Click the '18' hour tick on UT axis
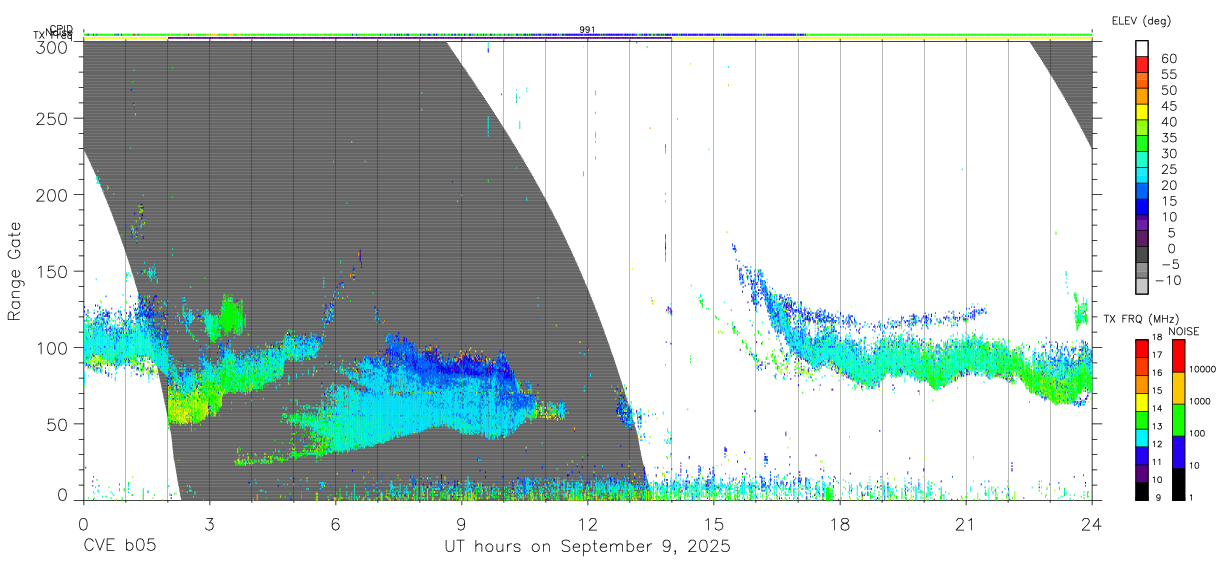Image resolution: width=1228 pixels, height=567 pixels. [x=840, y=524]
